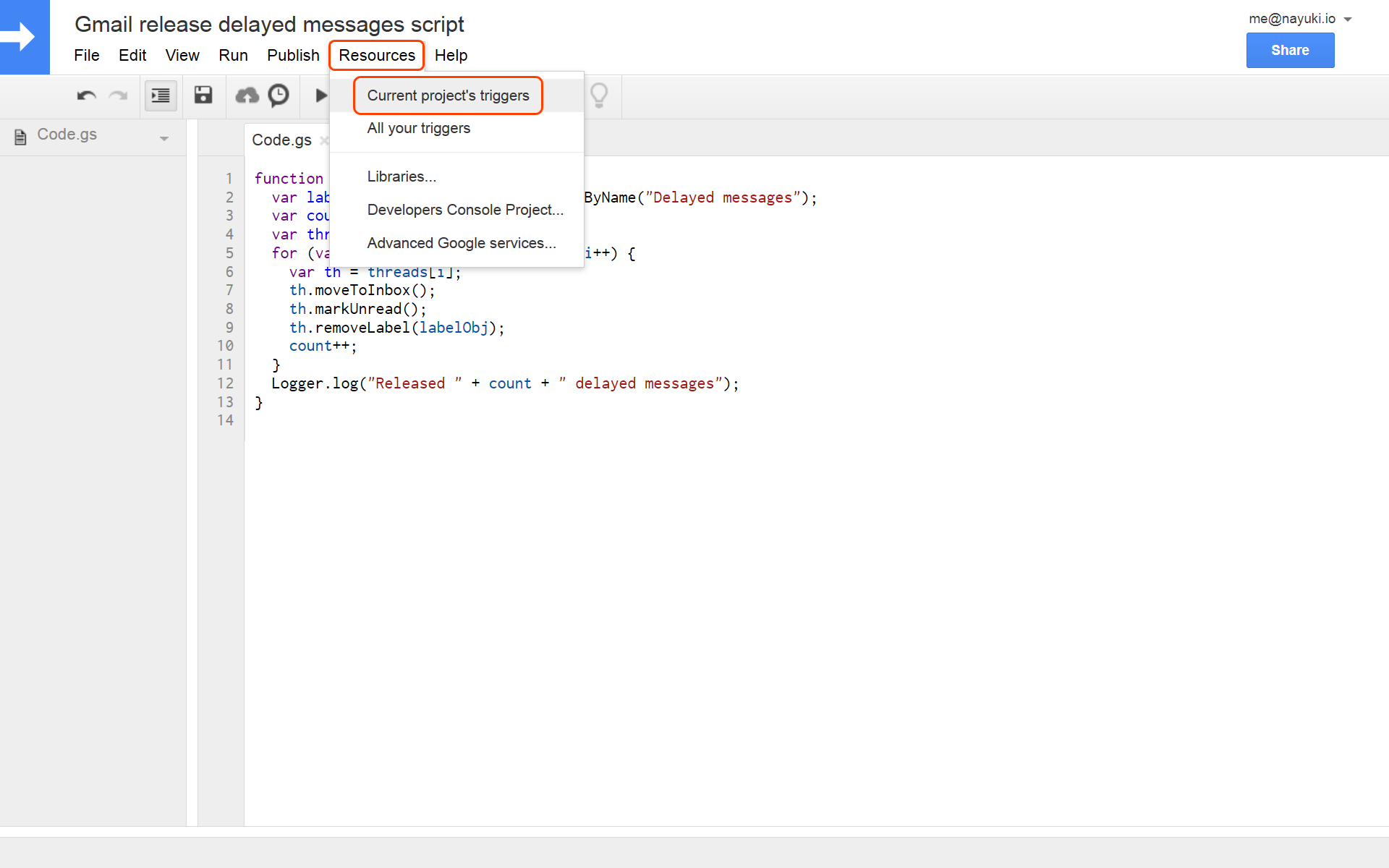The image size is (1389, 868).
Task: Click the blue arrow Apps Script logo
Action: 25,37
